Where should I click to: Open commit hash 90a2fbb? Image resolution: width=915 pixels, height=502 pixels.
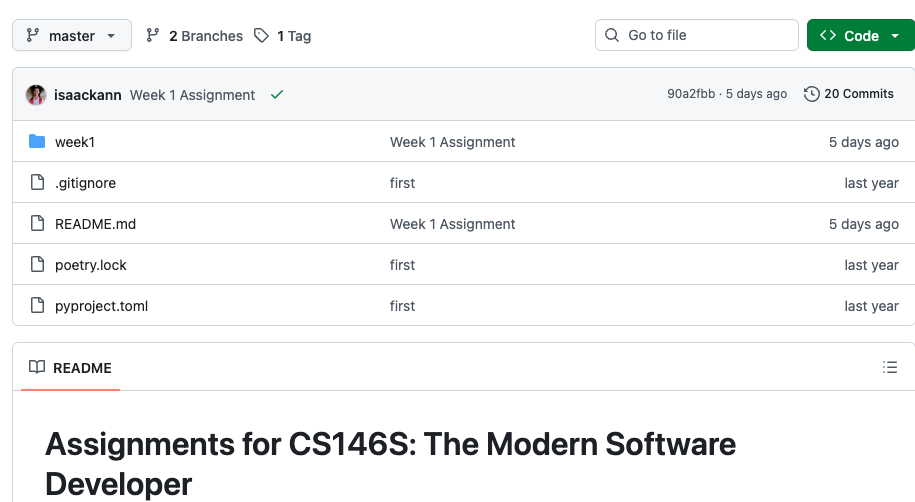tap(691, 94)
